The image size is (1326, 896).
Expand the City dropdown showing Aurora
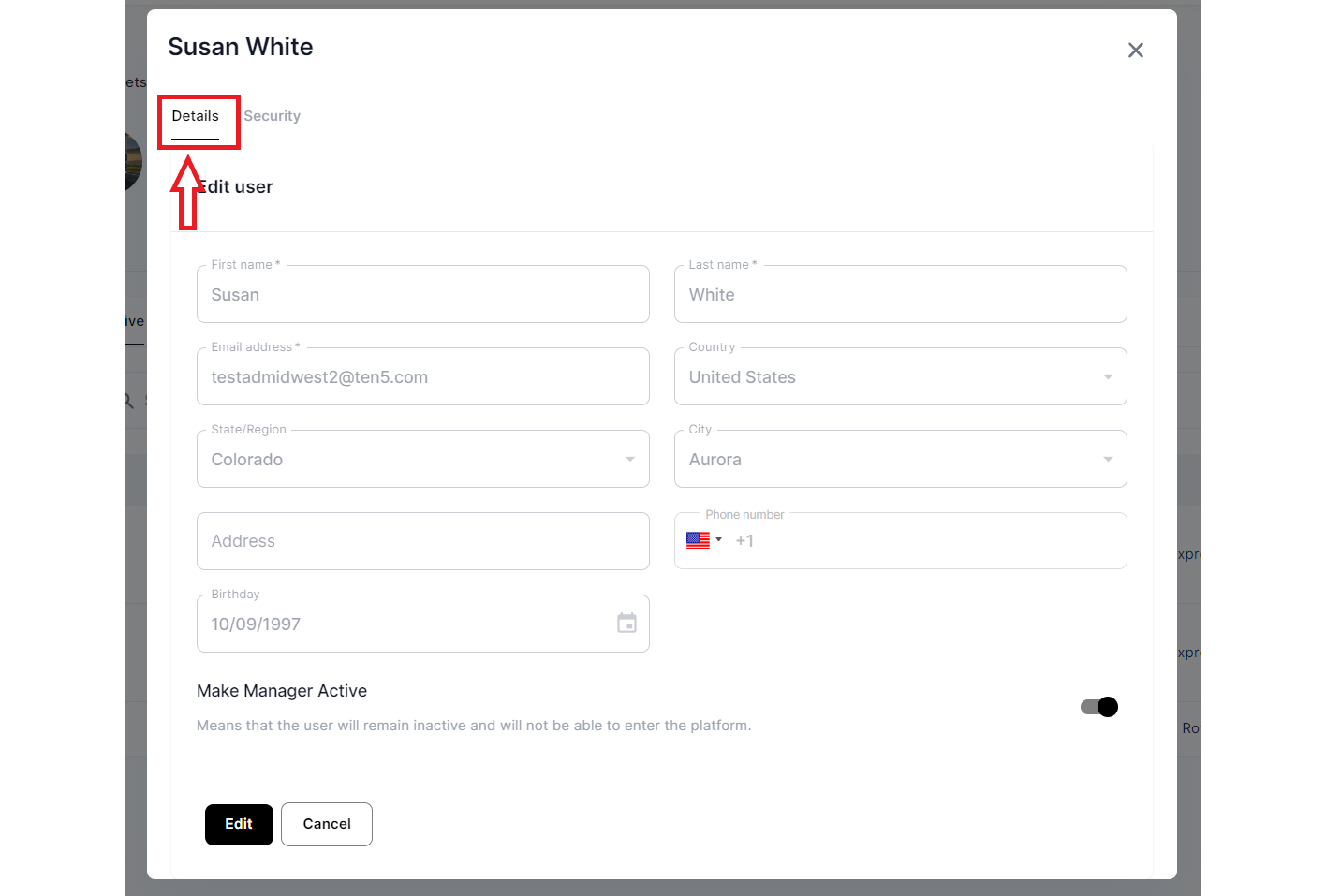pos(1107,460)
